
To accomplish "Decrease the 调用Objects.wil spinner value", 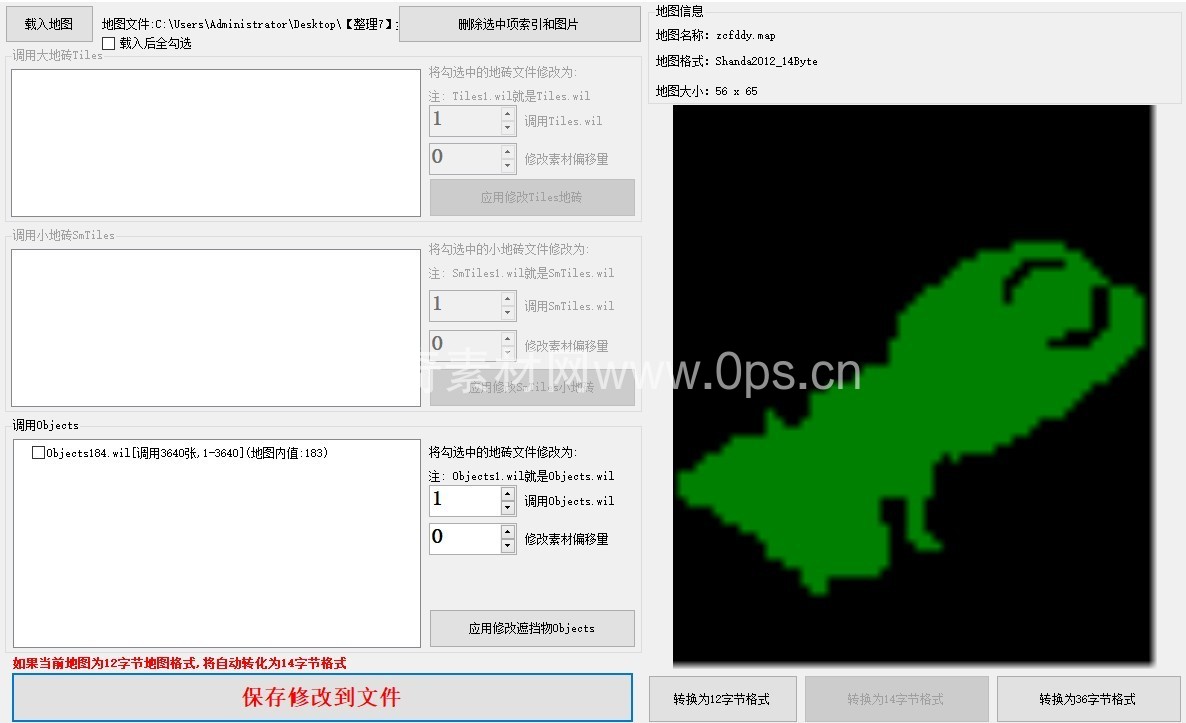I will point(508,508).
